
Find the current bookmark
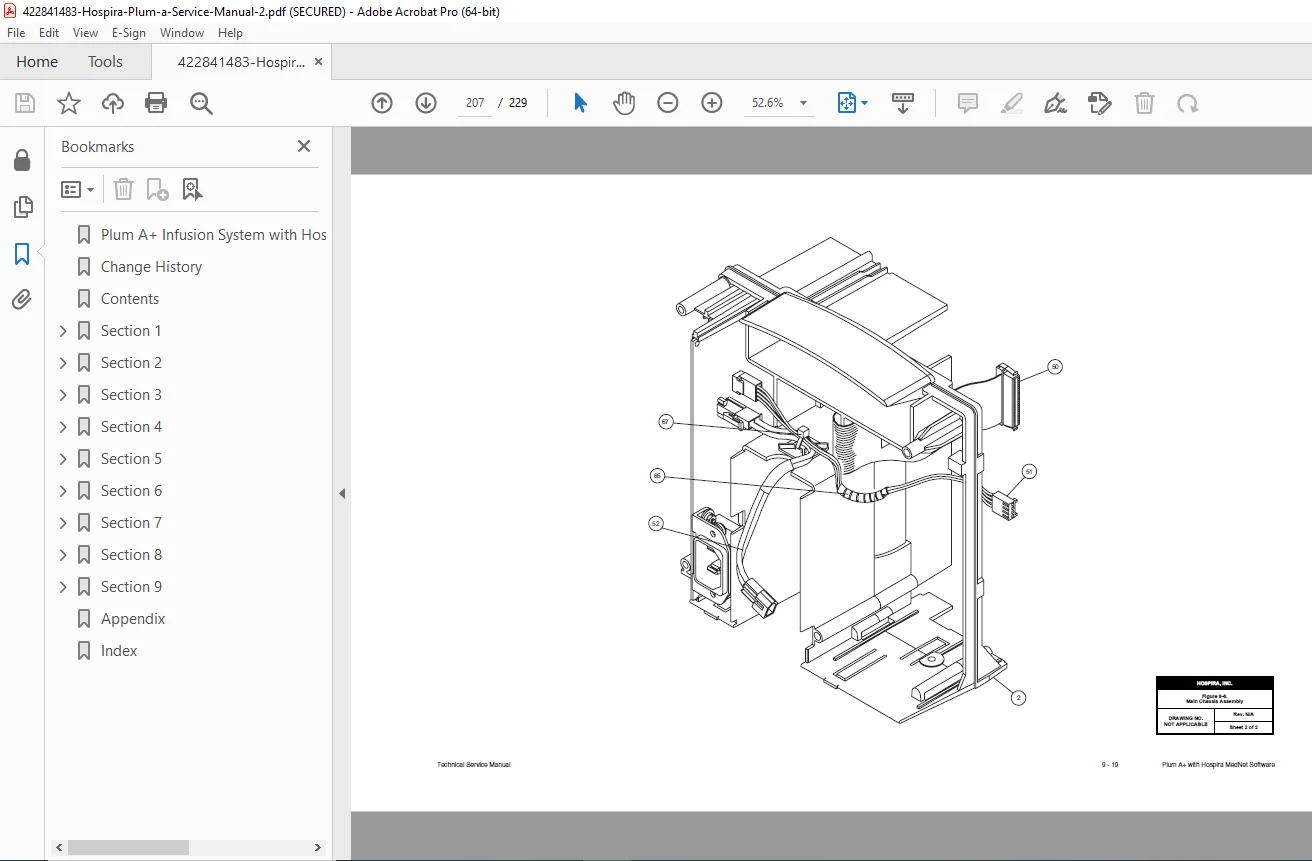tap(192, 189)
